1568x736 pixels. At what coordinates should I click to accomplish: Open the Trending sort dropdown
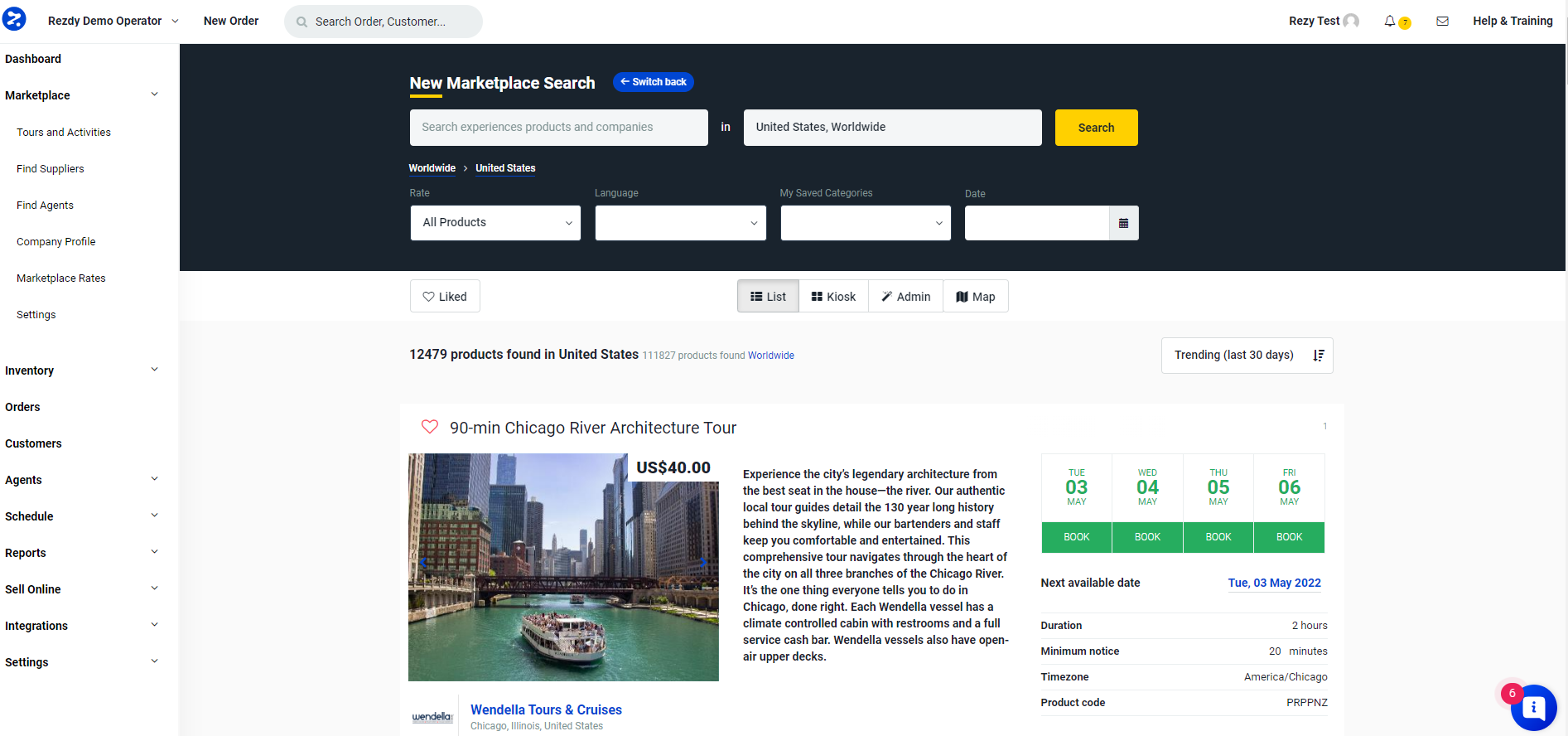(1247, 355)
